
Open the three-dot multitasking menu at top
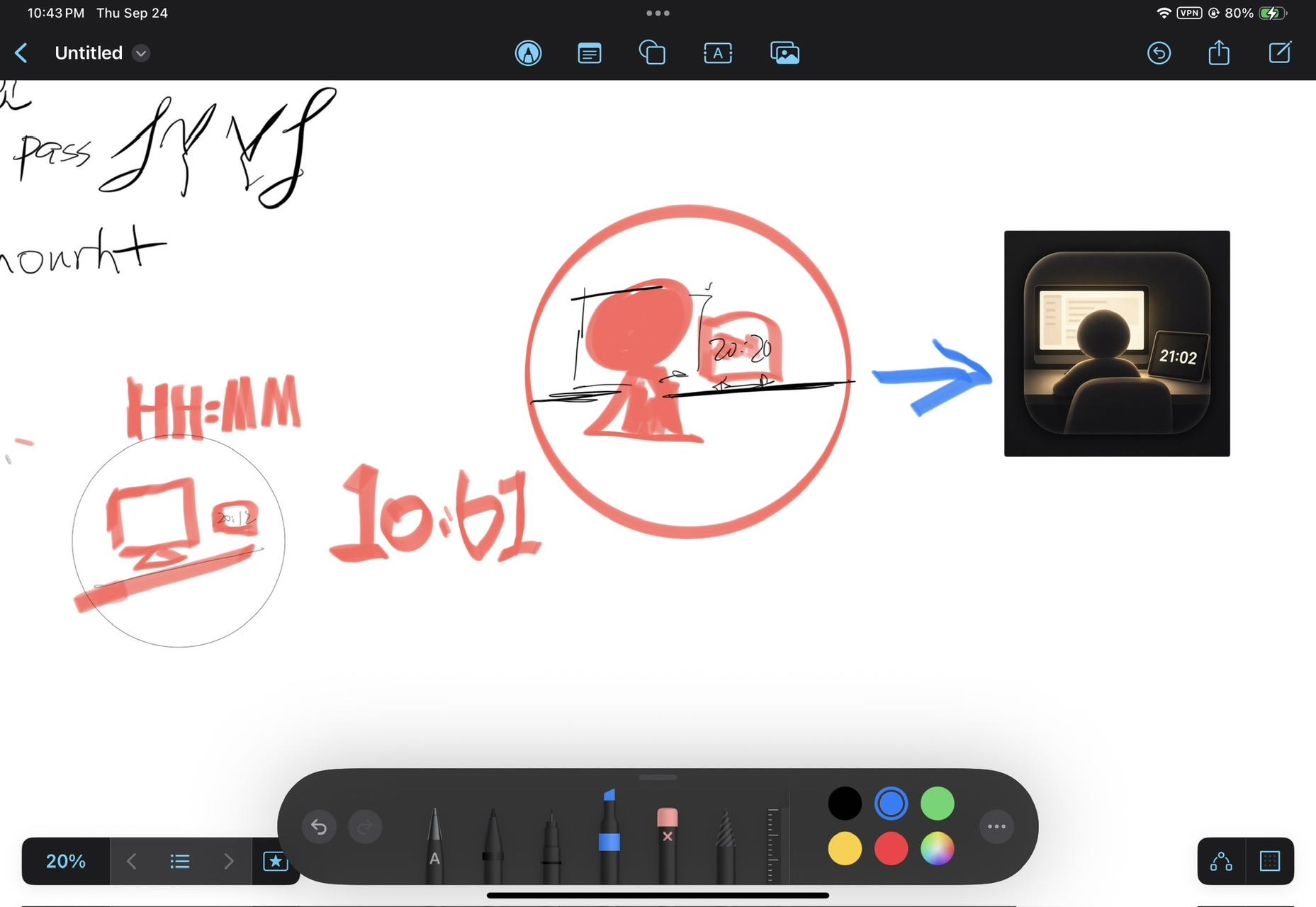[658, 13]
